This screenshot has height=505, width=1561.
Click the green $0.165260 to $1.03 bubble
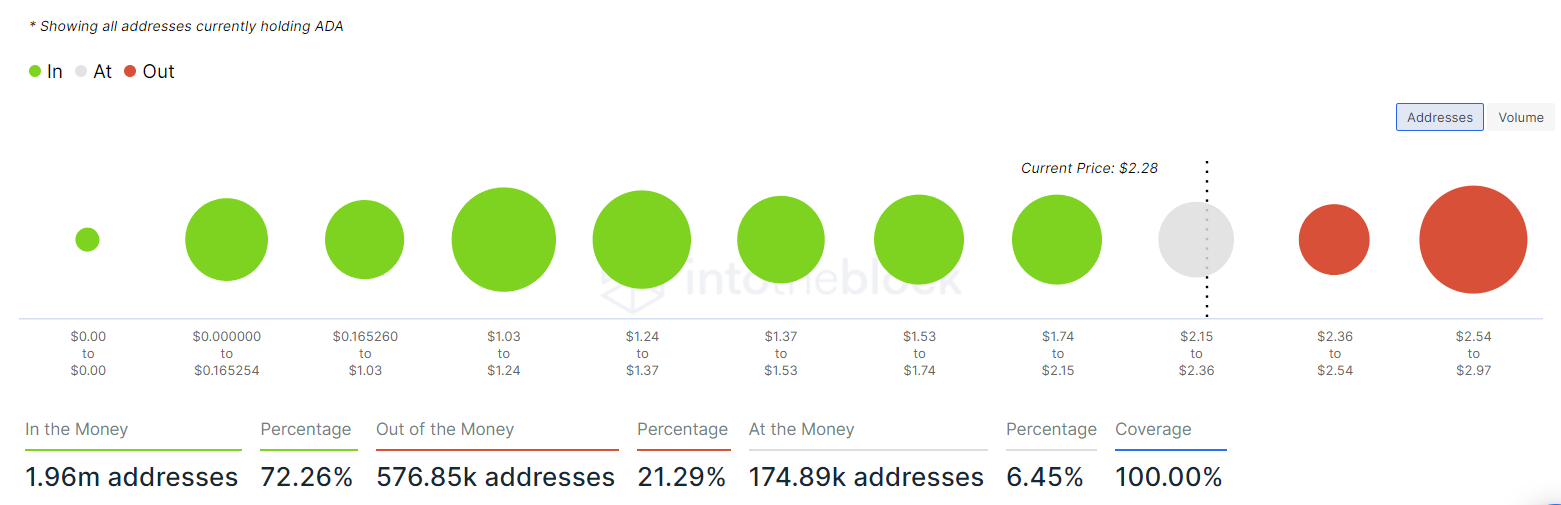365,240
